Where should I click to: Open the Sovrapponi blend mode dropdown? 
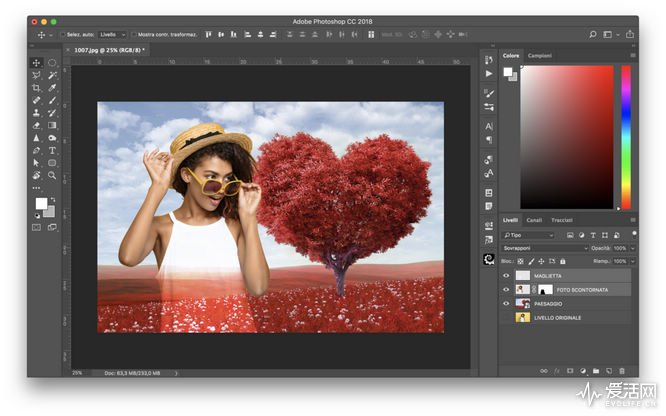click(545, 248)
